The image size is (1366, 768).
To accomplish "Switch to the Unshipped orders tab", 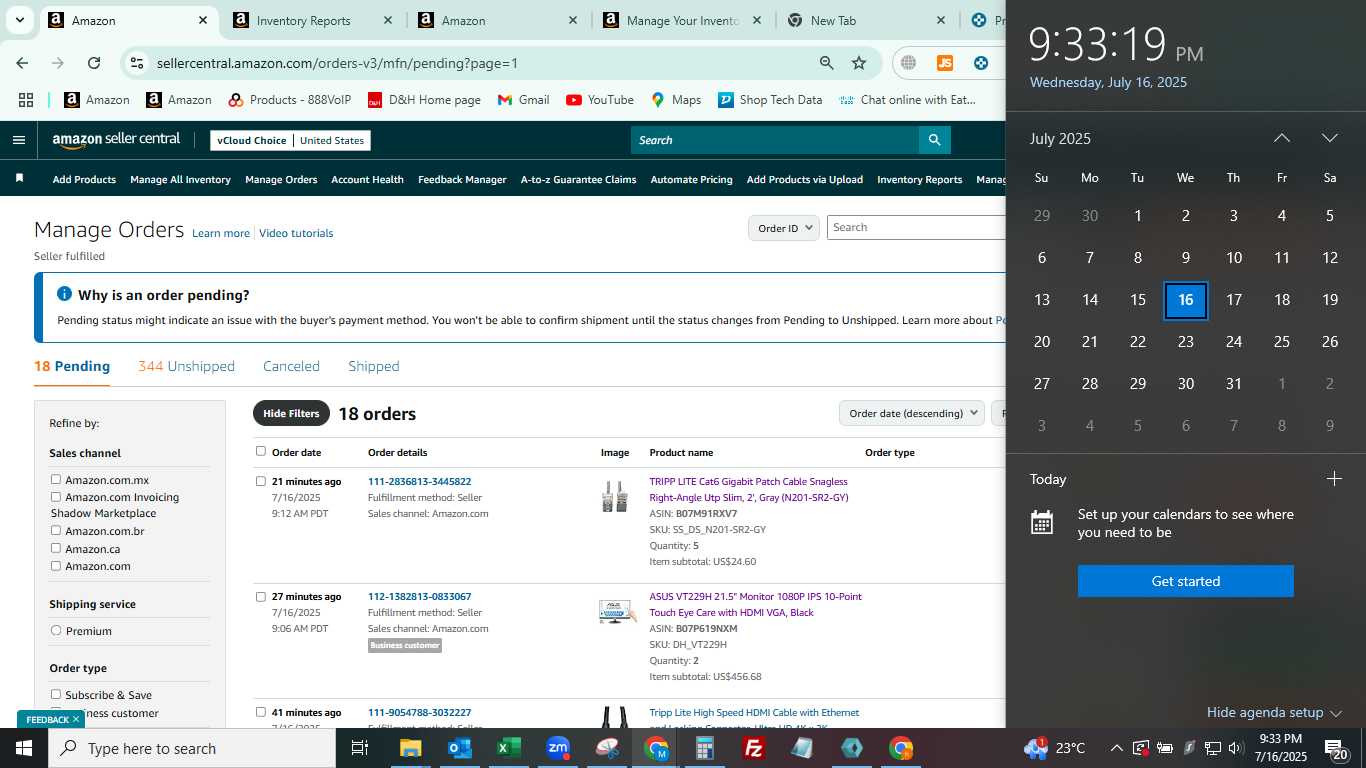I will (187, 366).
